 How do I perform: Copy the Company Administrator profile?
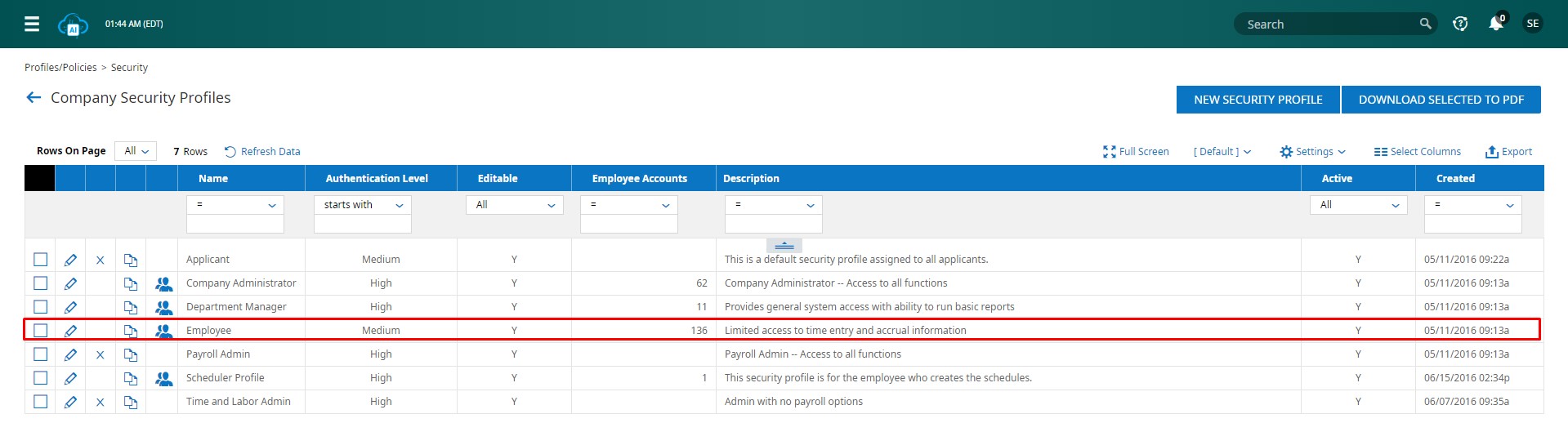tap(131, 283)
